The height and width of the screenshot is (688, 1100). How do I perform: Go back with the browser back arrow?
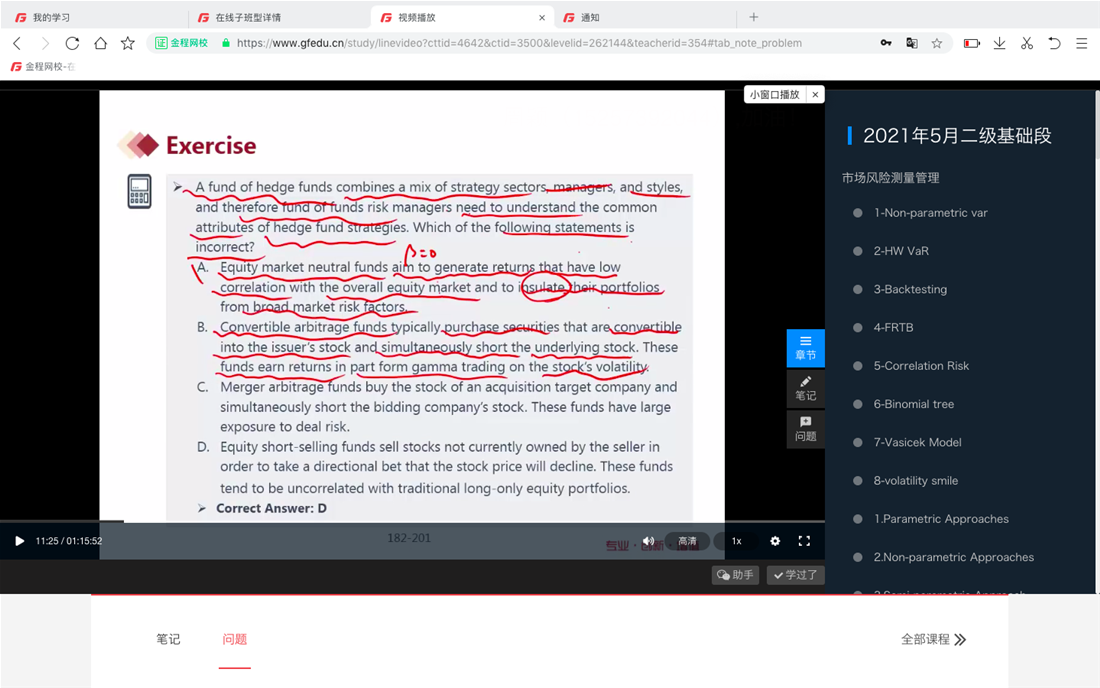point(18,43)
